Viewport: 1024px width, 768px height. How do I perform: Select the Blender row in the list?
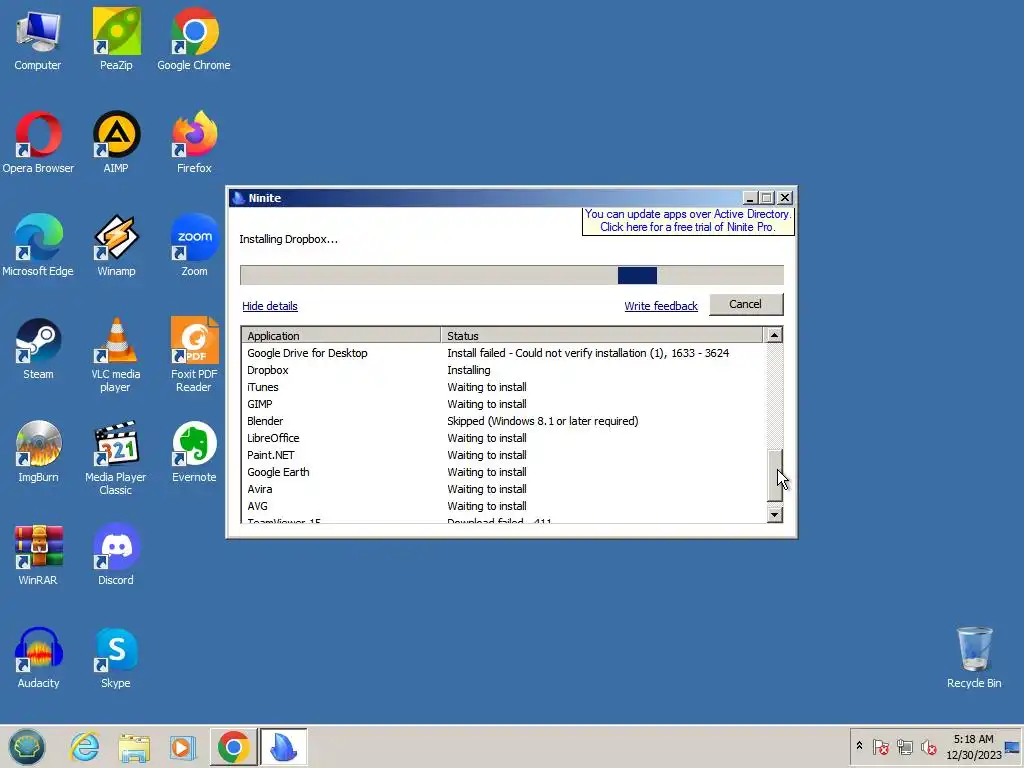tap(503, 421)
